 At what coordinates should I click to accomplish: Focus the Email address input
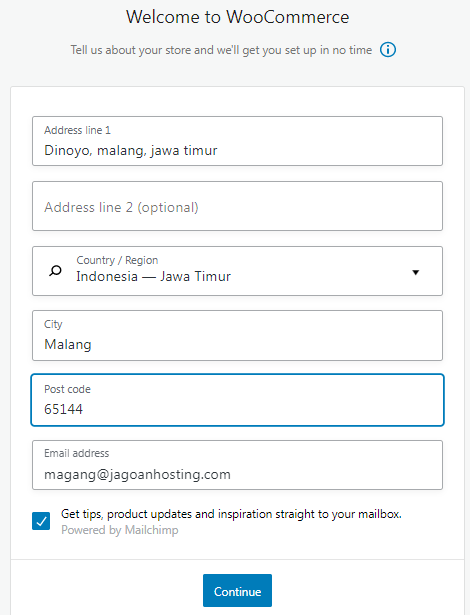click(237, 465)
